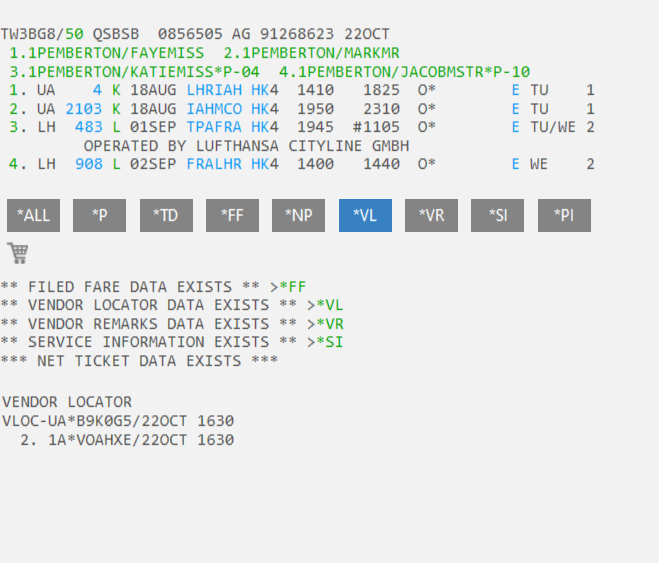Select flight number 4 on first UA segment
Screen dimensions: 659x563
[x=98, y=90]
